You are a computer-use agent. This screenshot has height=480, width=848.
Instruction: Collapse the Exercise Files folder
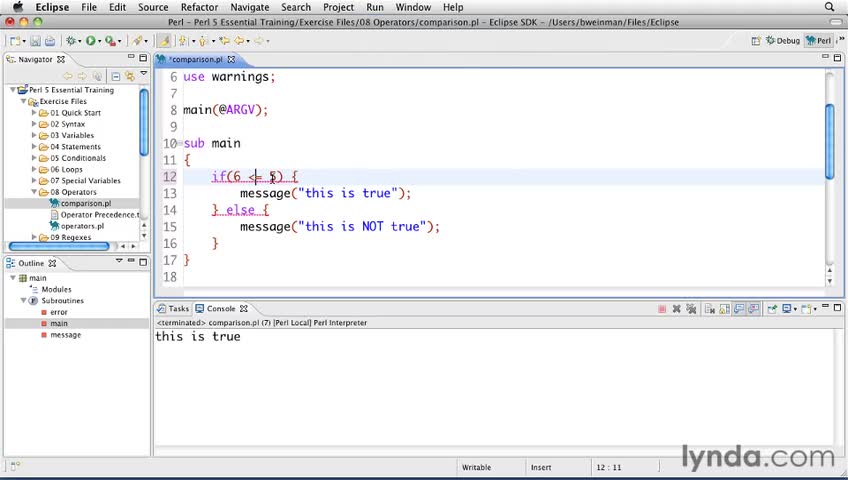pyautogui.click(x=23, y=101)
